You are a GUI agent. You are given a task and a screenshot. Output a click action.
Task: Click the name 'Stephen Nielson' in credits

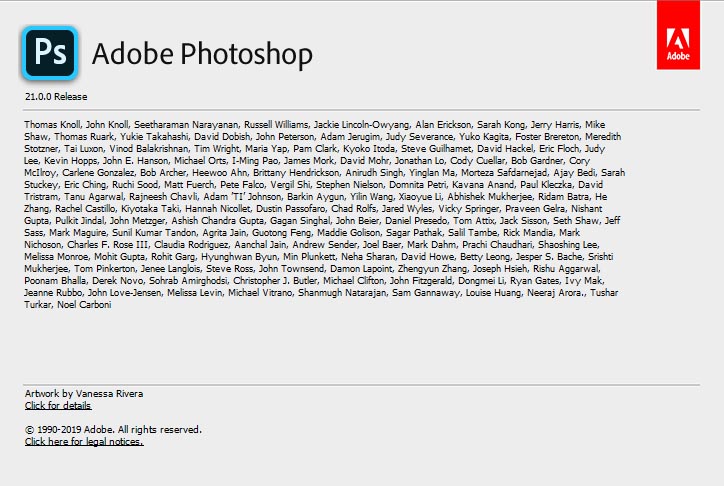coord(349,185)
